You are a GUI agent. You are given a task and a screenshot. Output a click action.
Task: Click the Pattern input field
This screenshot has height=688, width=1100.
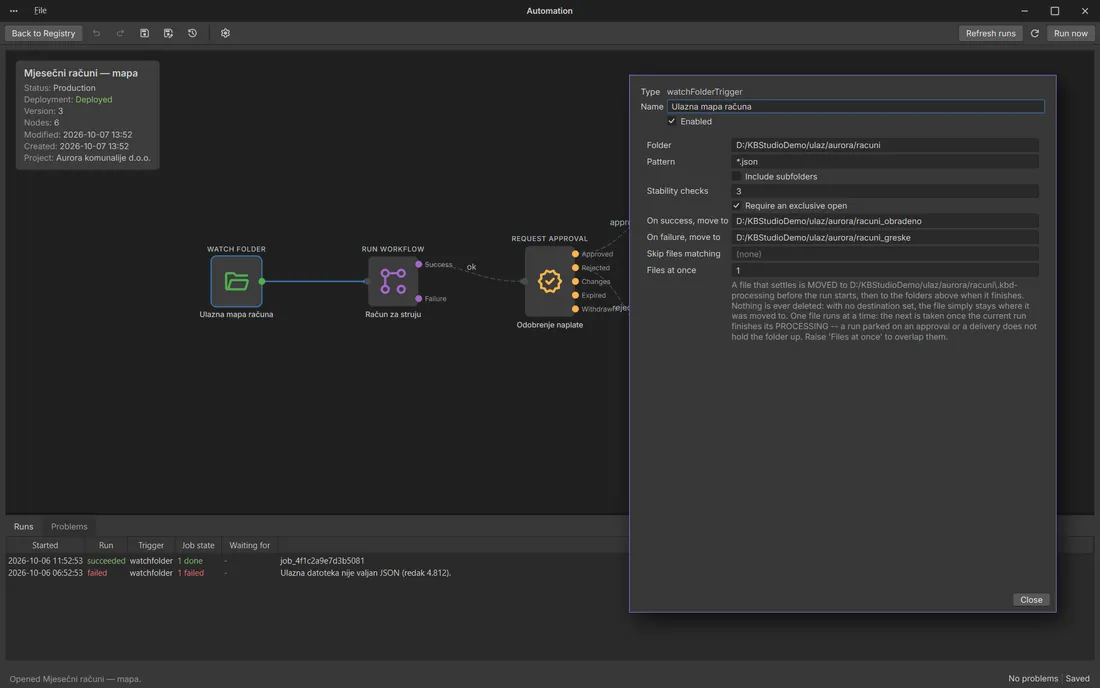885,161
